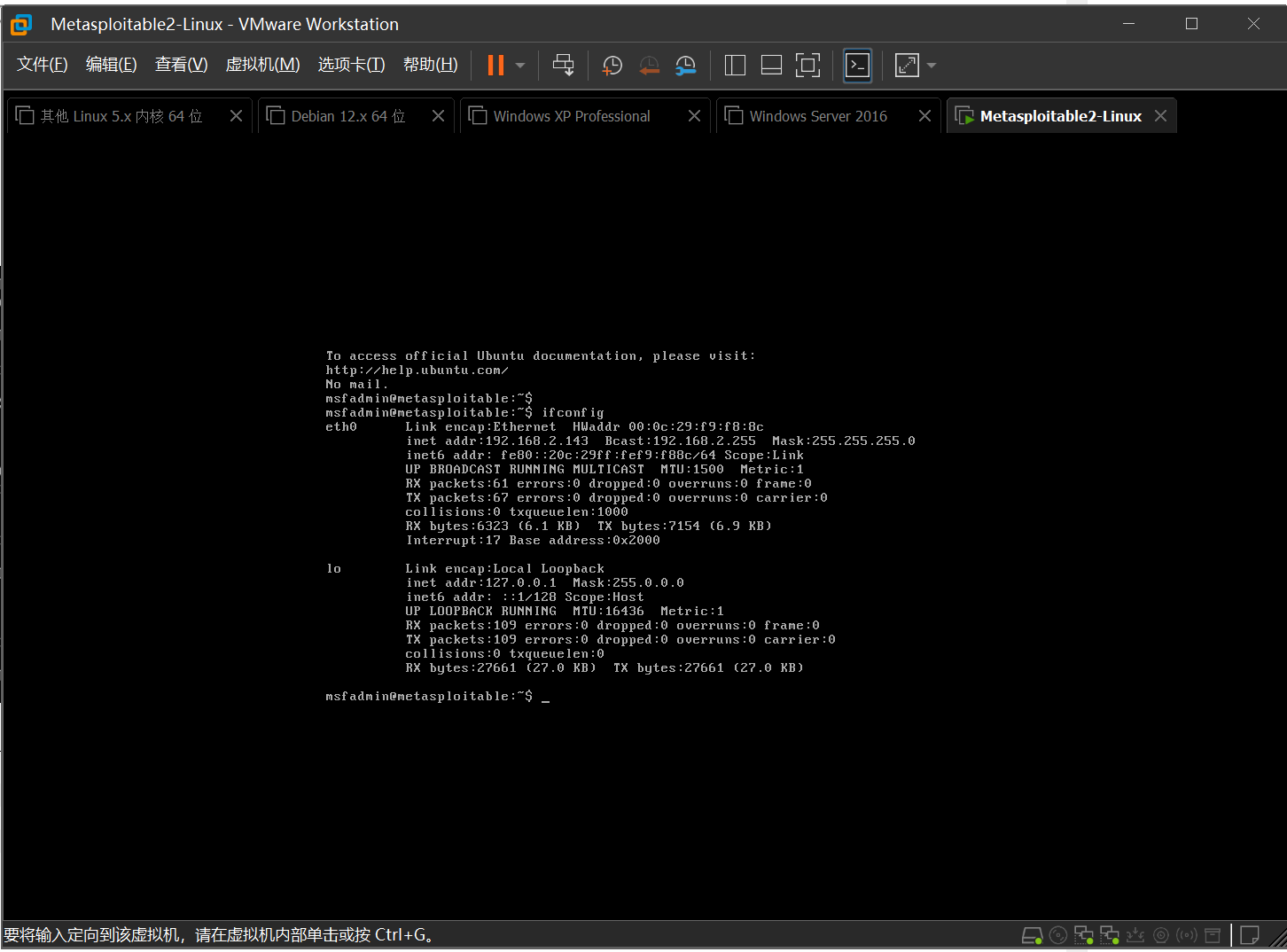Send Ctrl+Alt+Del to the virtual machine
The image size is (1287, 952).
[x=563, y=65]
